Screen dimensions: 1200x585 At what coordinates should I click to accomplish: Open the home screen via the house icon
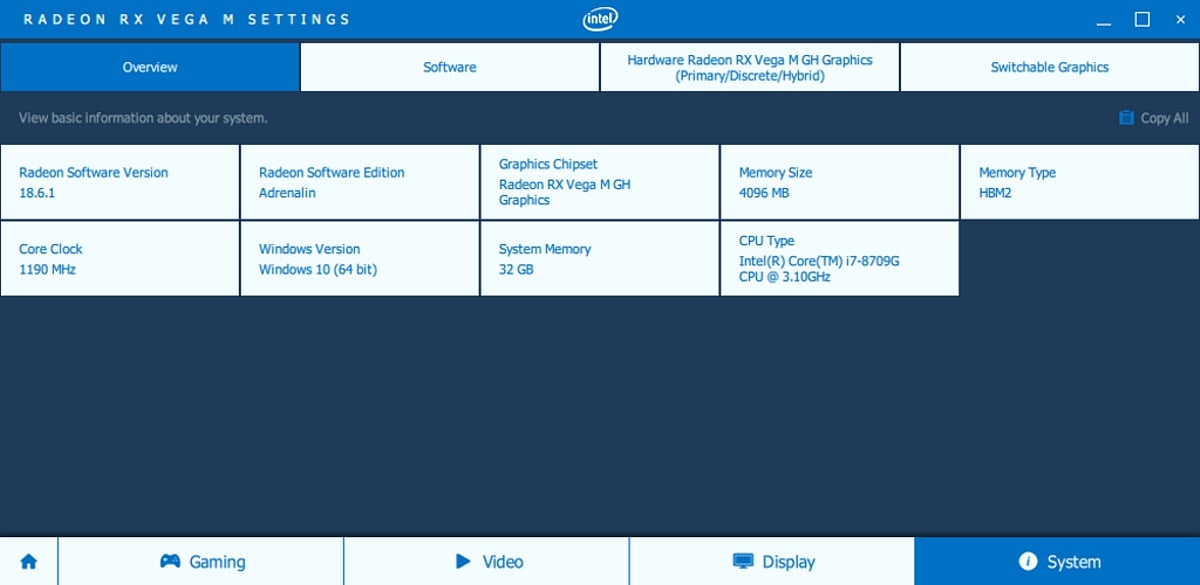pyautogui.click(x=28, y=561)
